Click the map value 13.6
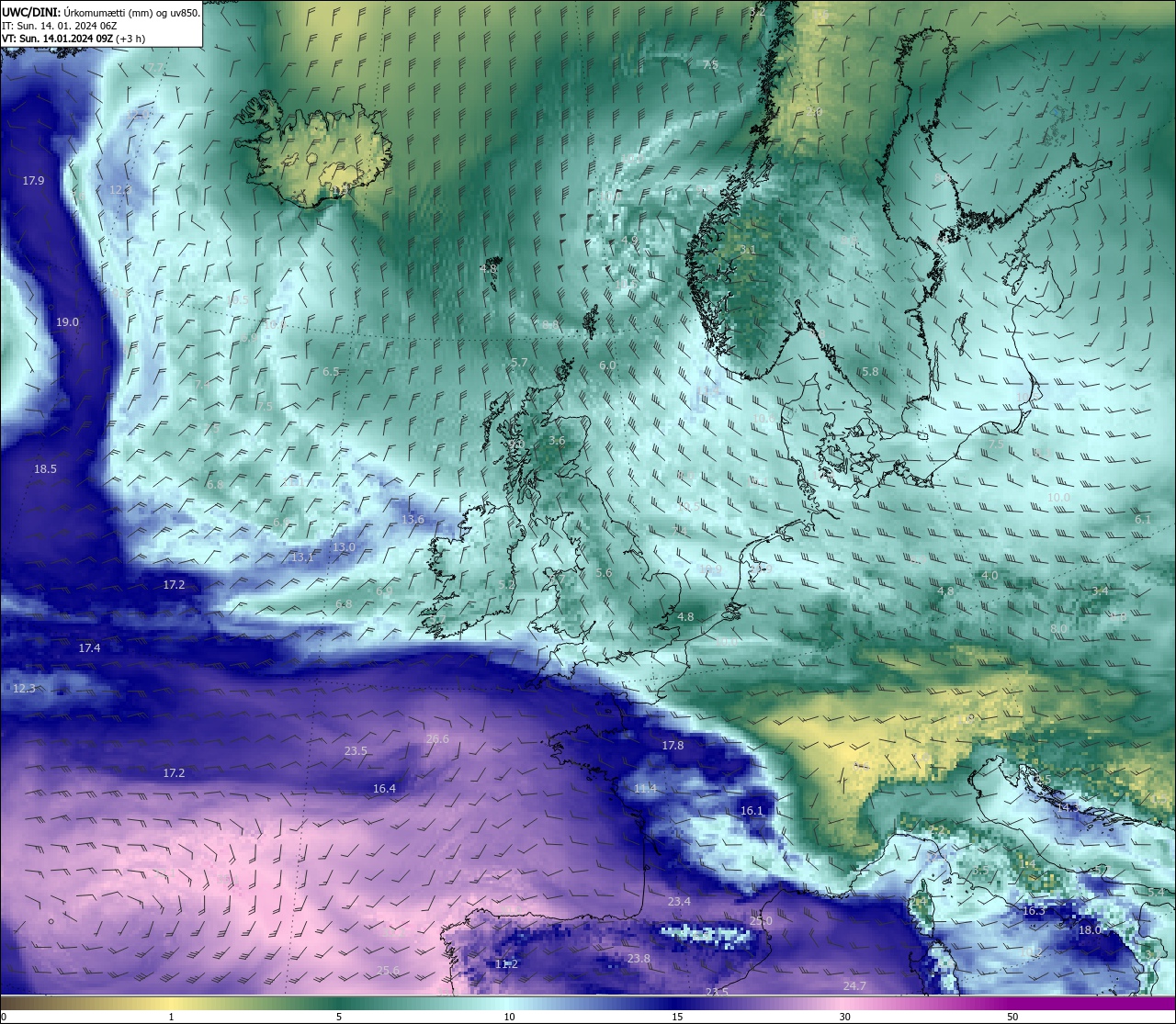The height and width of the screenshot is (1024, 1176). (413, 520)
